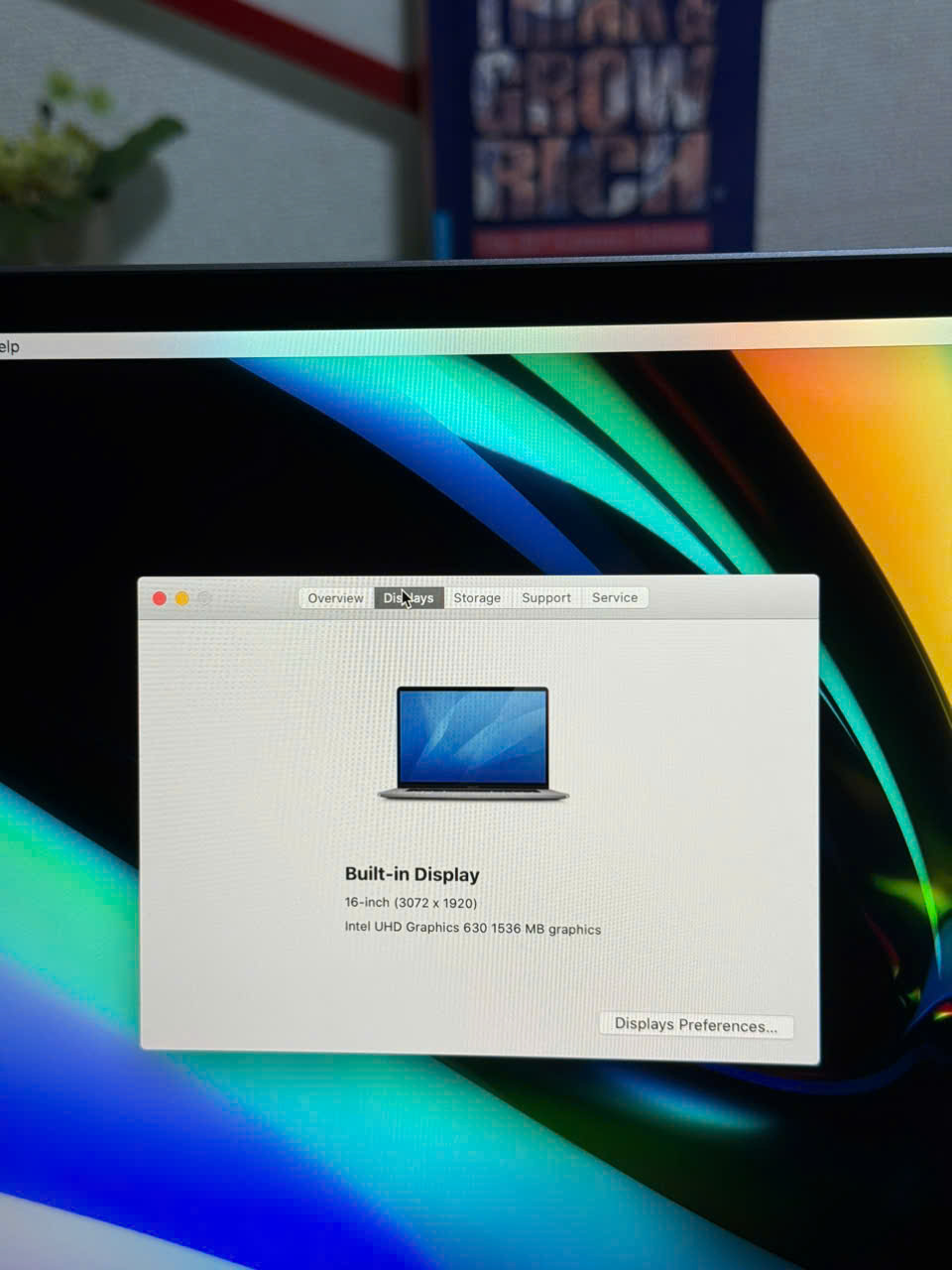Click the greyed-out zoom window button
Image resolution: width=952 pixels, height=1270 pixels.
click(204, 598)
